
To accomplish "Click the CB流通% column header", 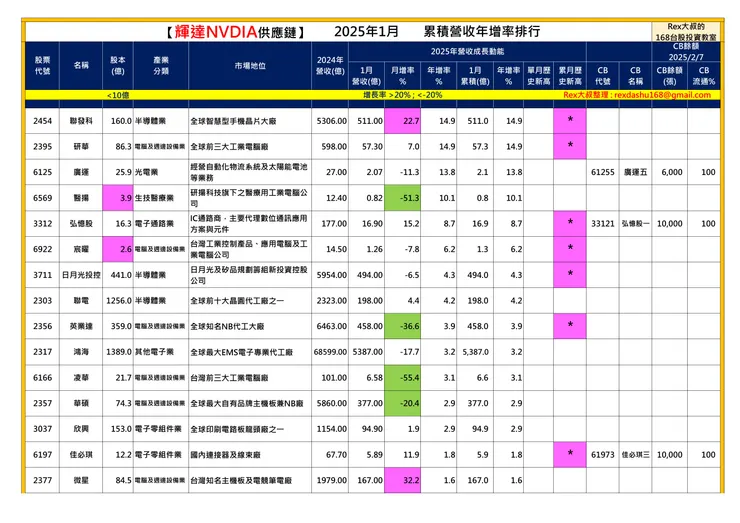I will (x=704, y=76).
